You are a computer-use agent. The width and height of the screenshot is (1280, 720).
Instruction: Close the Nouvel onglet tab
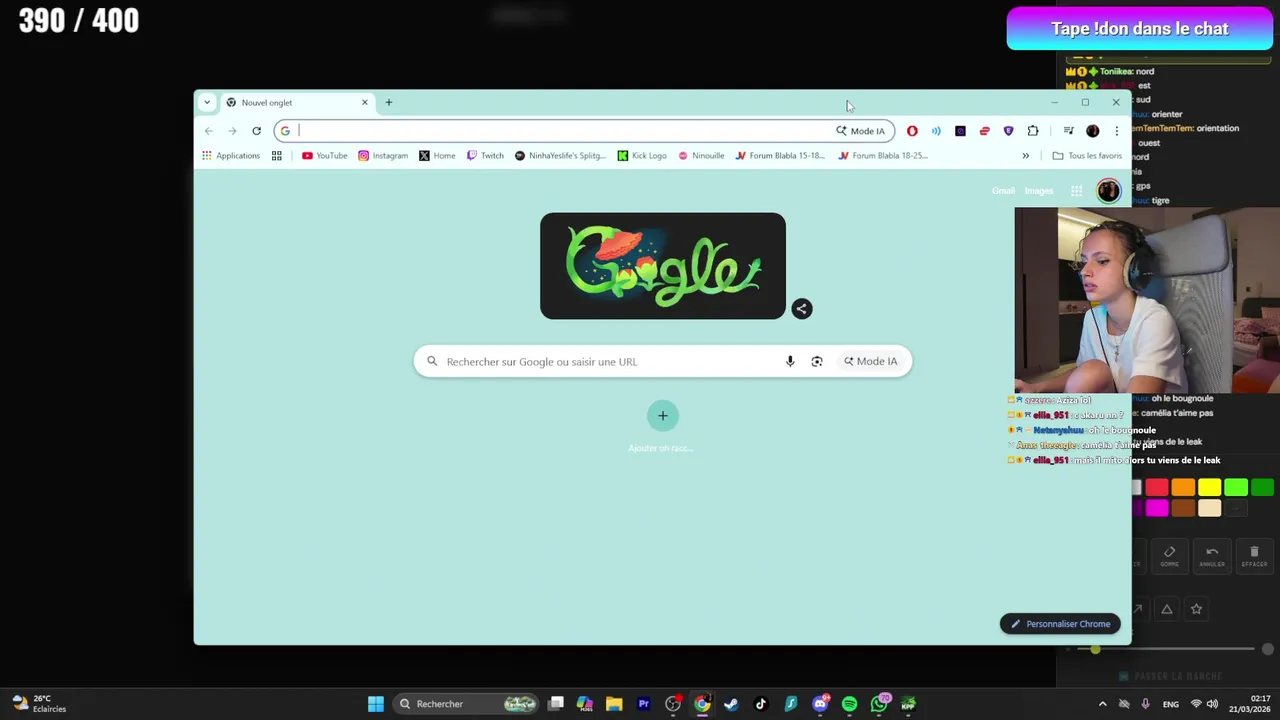(364, 102)
